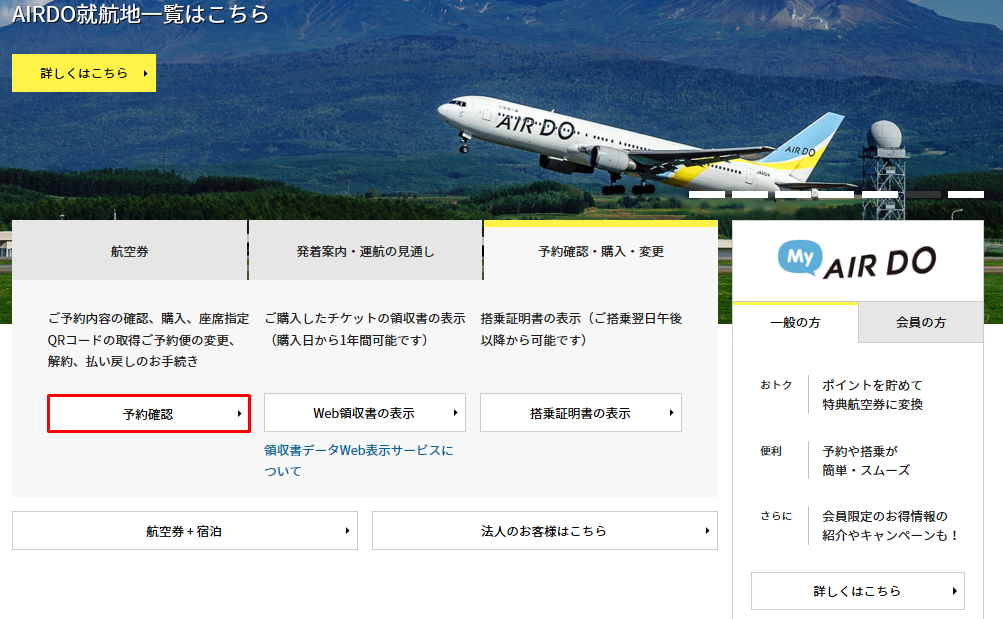Viewport: 1003px width, 619px height.
Task: Open 法人のお客様はこちら
Action: coord(545,531)
